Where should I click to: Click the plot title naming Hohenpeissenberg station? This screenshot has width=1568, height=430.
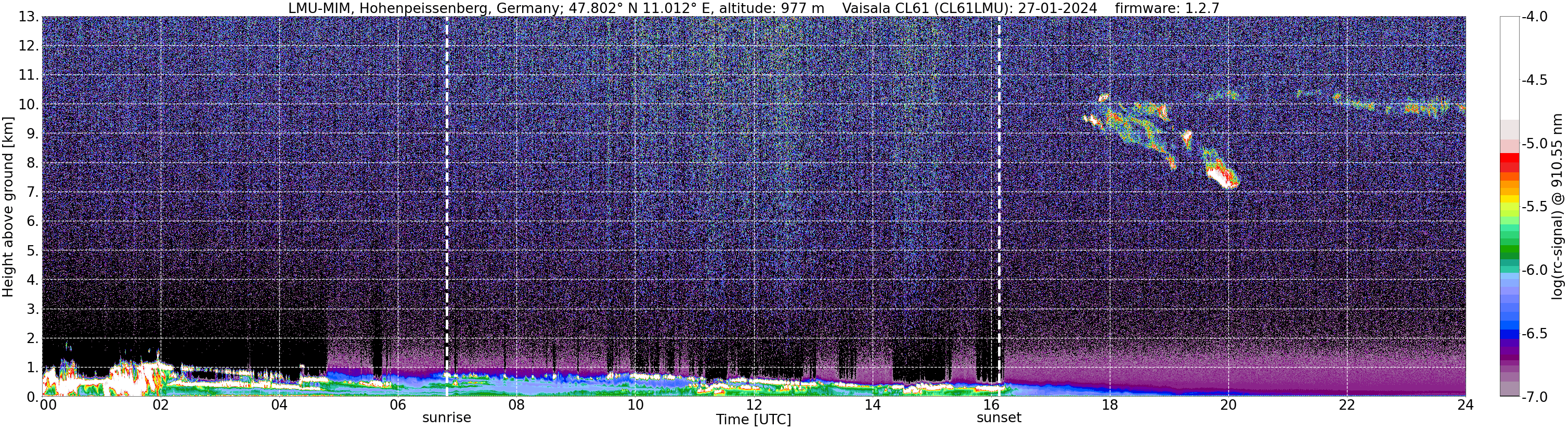(x=556, y=8)
